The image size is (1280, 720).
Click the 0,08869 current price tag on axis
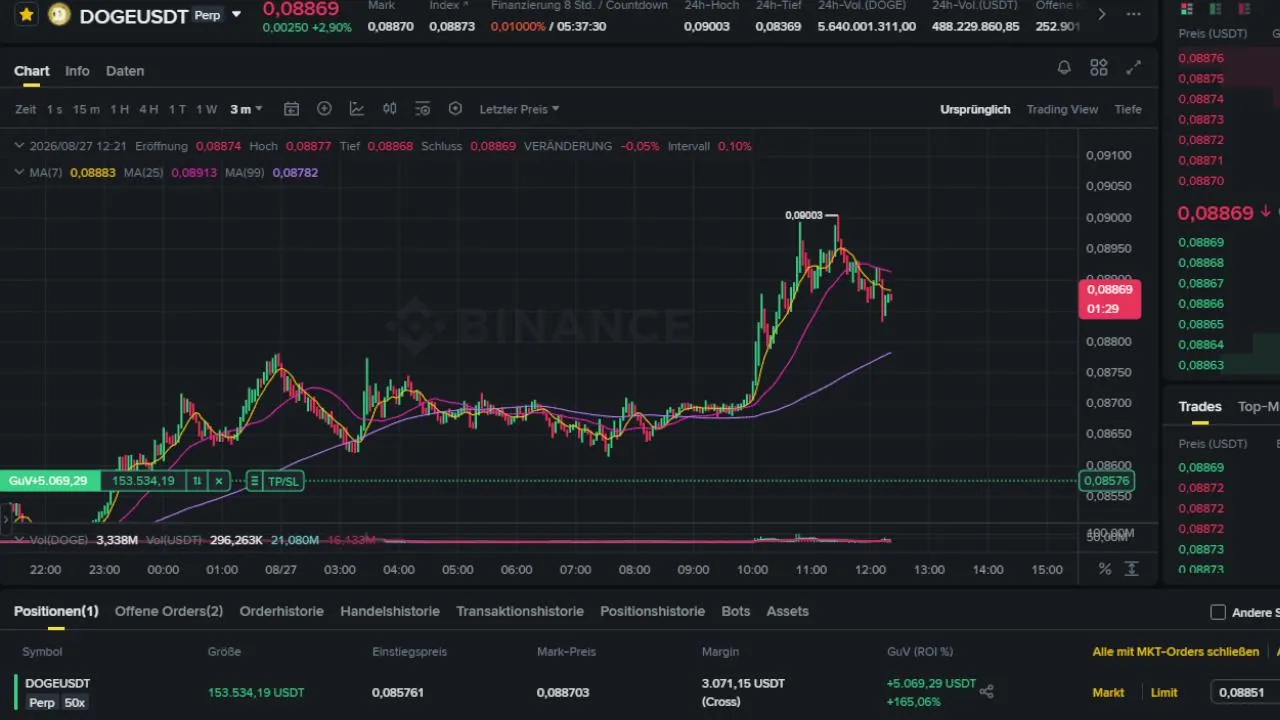click(x=1110, y=299)
